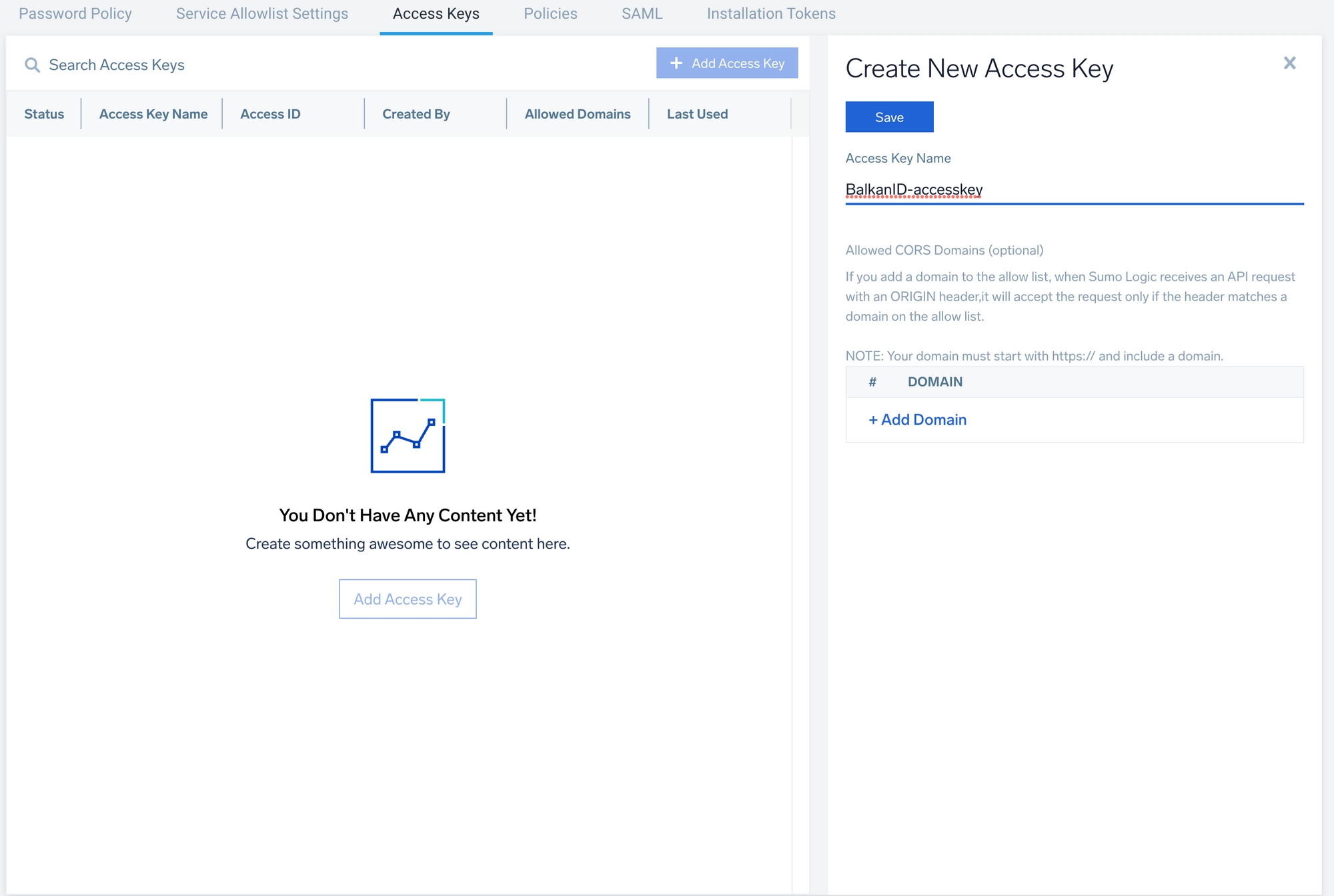Click the Allowed Domains column header
The width and height of the screenshot is (1334, 896).
578,114
